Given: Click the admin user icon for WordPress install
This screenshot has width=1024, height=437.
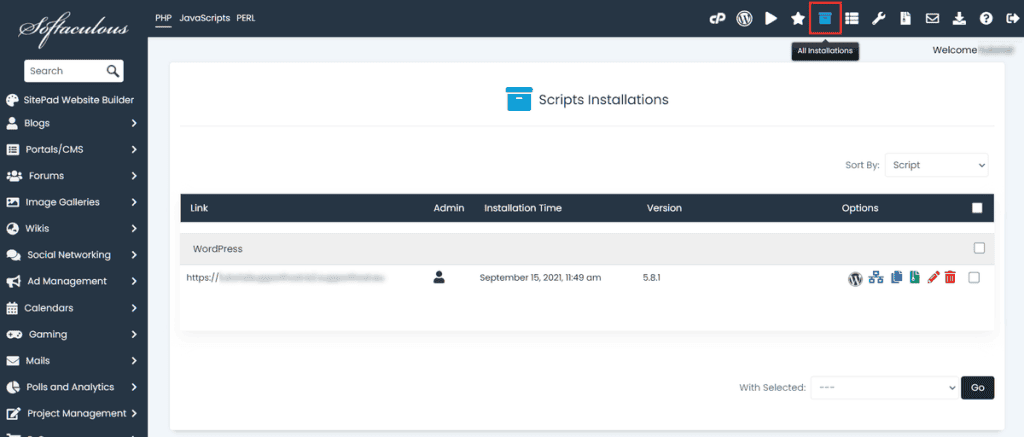Looking at the screenshot, I should click(x=439, y=277).
